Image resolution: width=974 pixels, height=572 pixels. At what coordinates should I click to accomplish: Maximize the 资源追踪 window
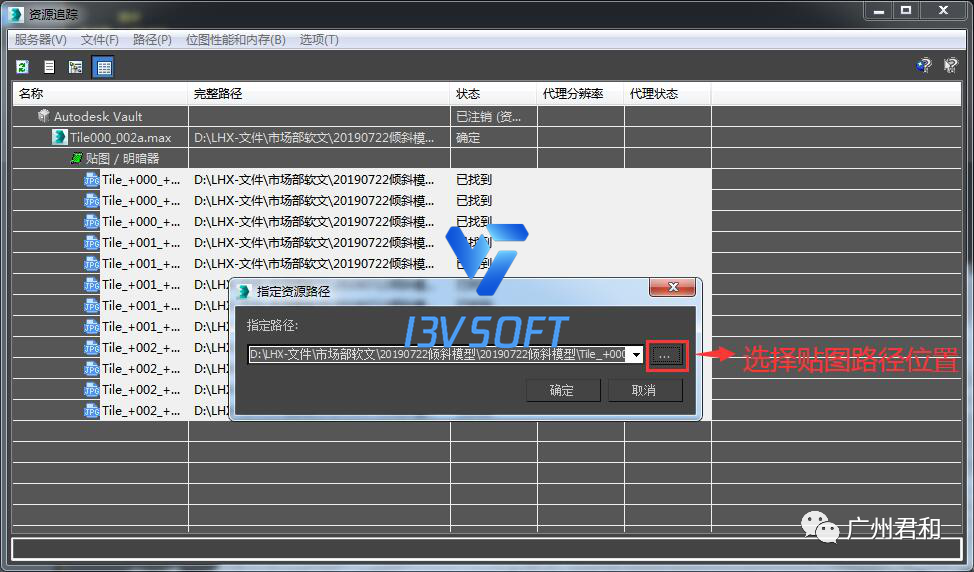click(906, 11)
